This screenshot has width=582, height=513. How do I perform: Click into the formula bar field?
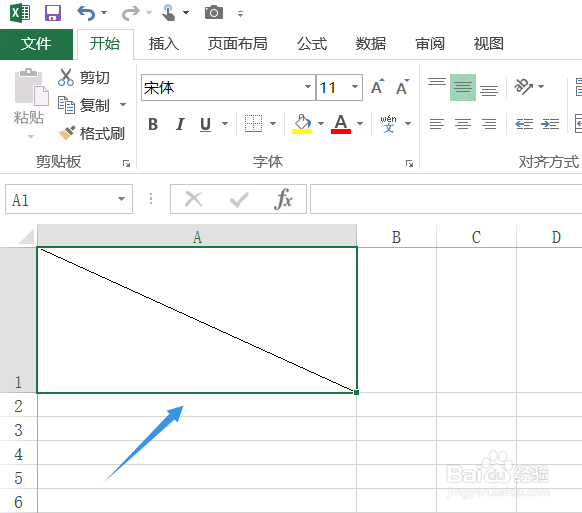(446, 199)
